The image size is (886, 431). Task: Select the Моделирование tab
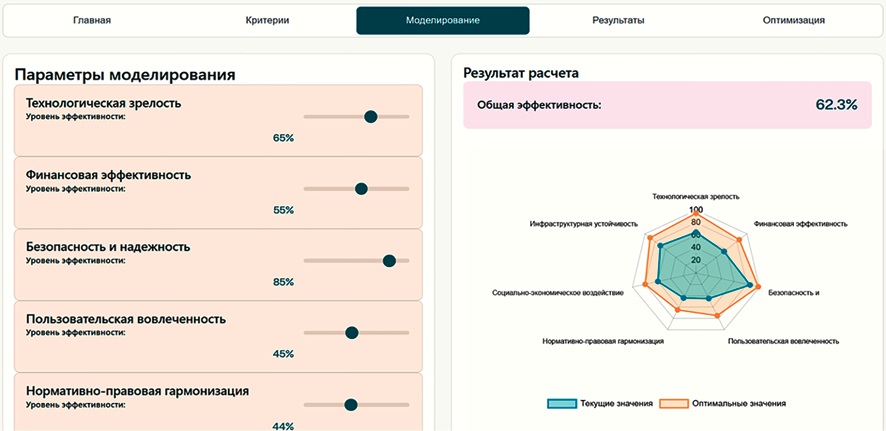pyautogui.click(x=443, y=20)
